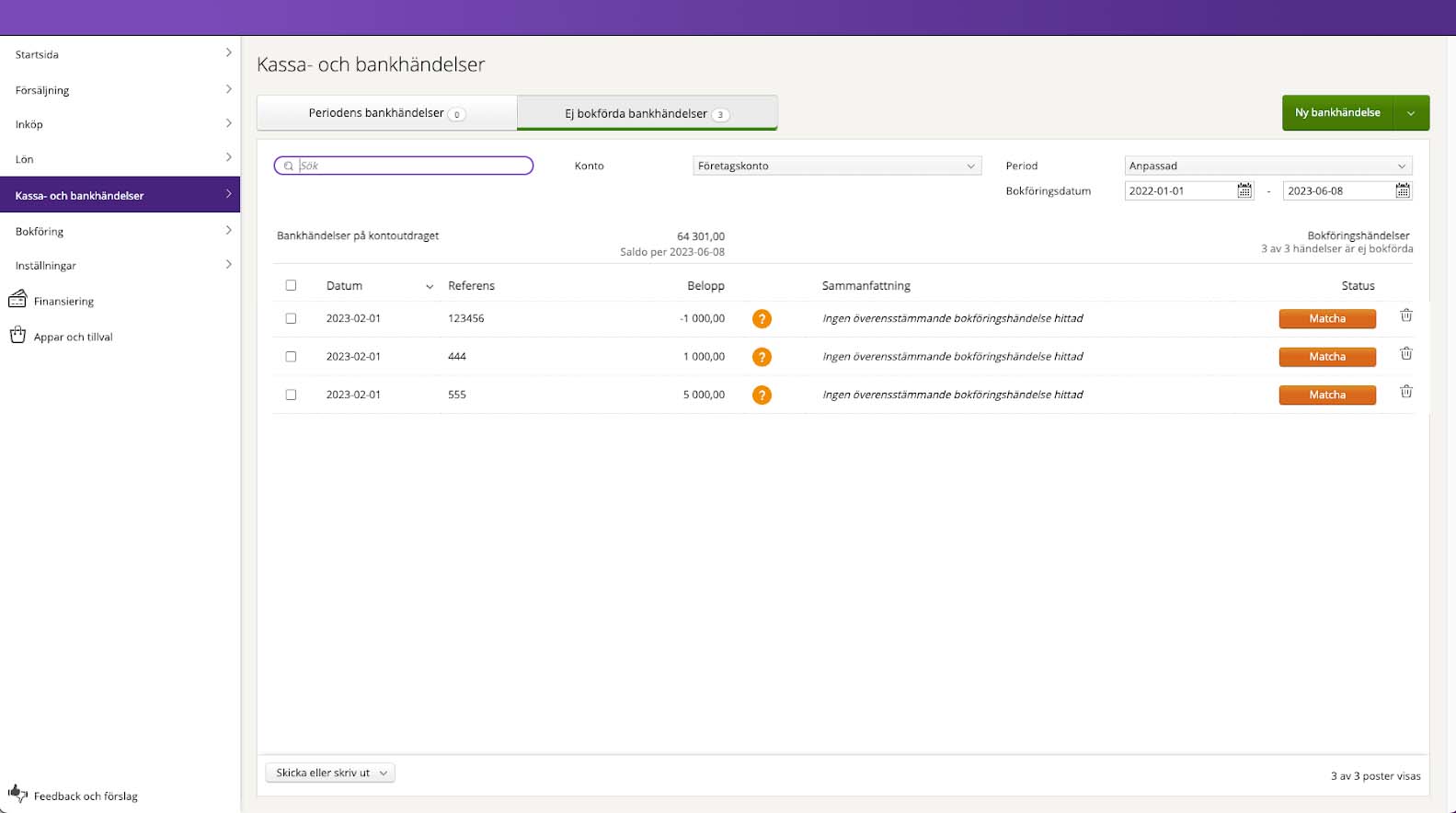Click the Sammanfattning column header
The width and height of the screenshot is (1456, 813).
coord(866,286)
